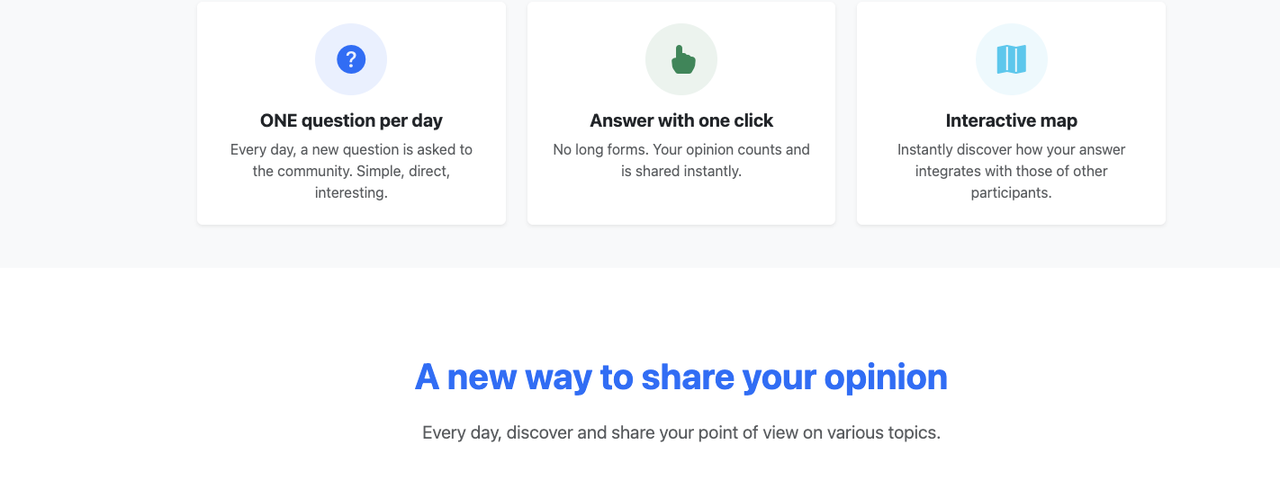1280x480 pixels.
Task: Click the "is shared instantly." text line
Action: pos(681,171)
